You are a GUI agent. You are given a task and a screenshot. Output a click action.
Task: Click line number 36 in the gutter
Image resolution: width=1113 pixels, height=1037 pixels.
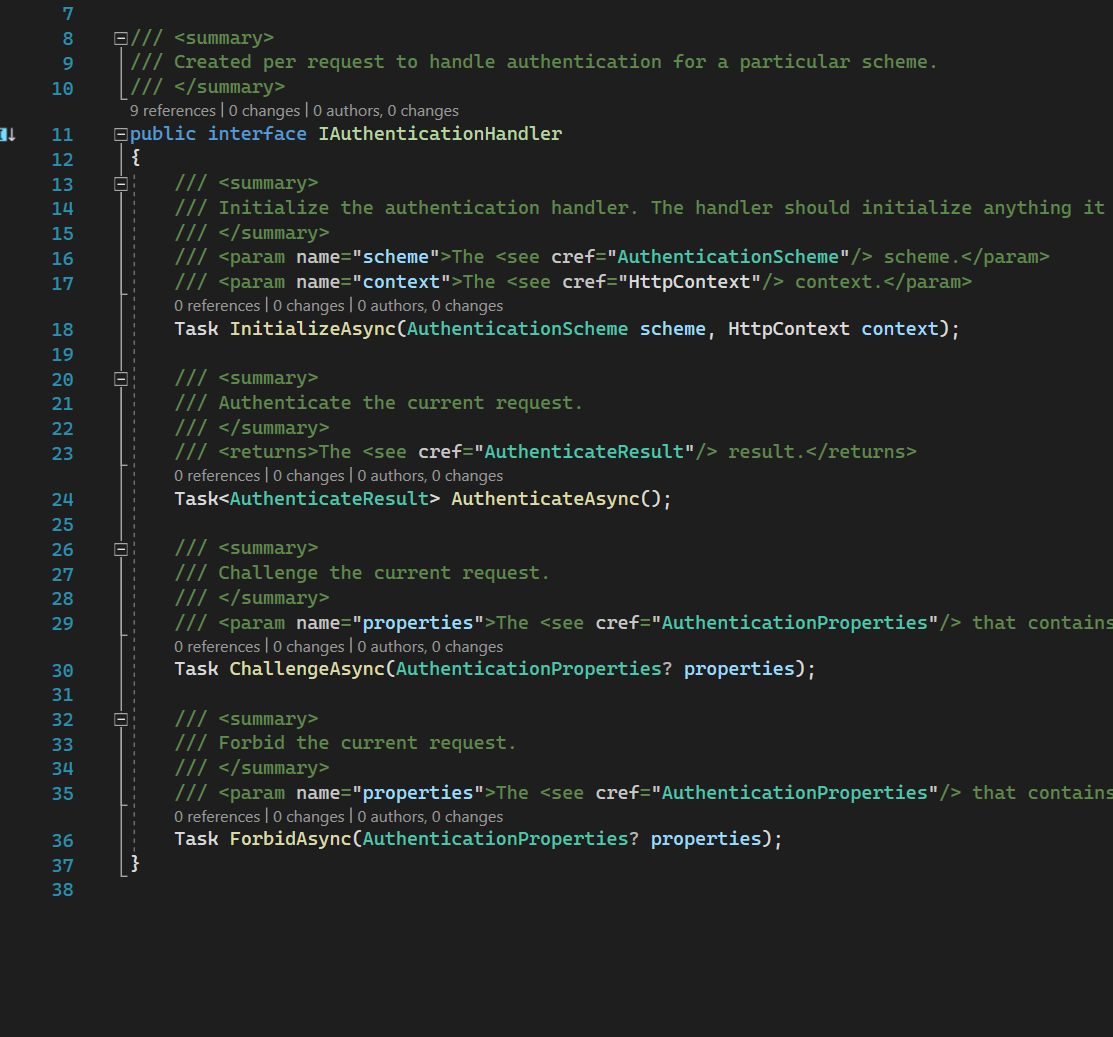(x=62, y=841)
